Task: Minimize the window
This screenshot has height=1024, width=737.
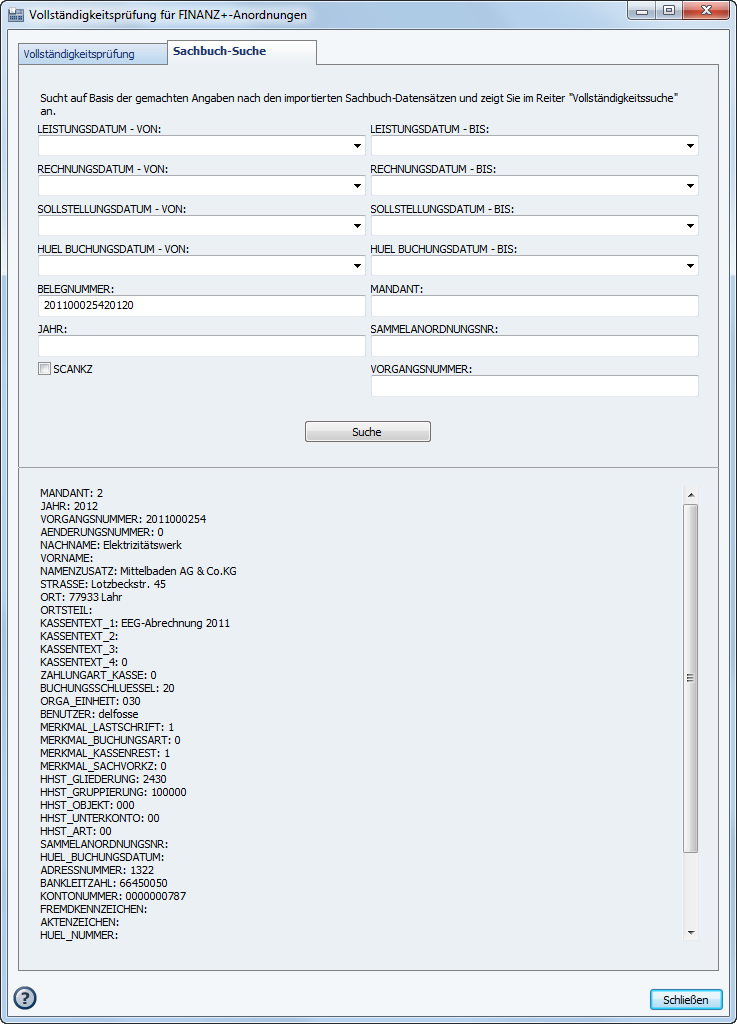Action: [x=643, y=11]
